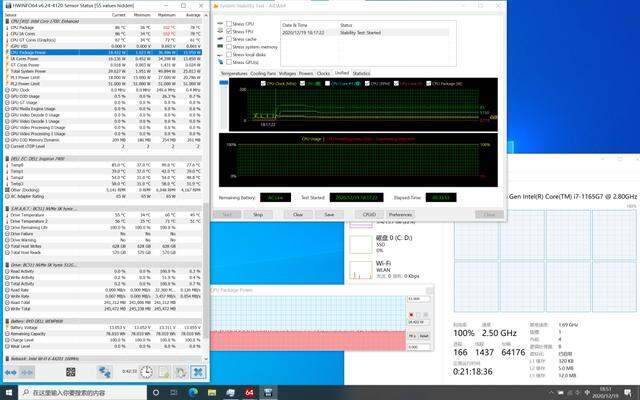Image resolution: width=640 pixels, height=400 pixels.
Task: Open the Temperatures tab in AIDA64
Action: [234, 73]
